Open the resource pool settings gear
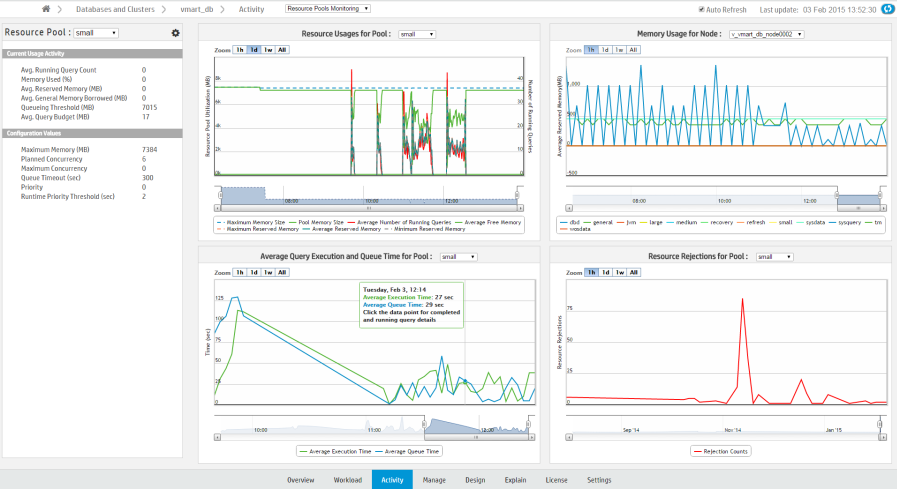 click(x=175, y=33)
